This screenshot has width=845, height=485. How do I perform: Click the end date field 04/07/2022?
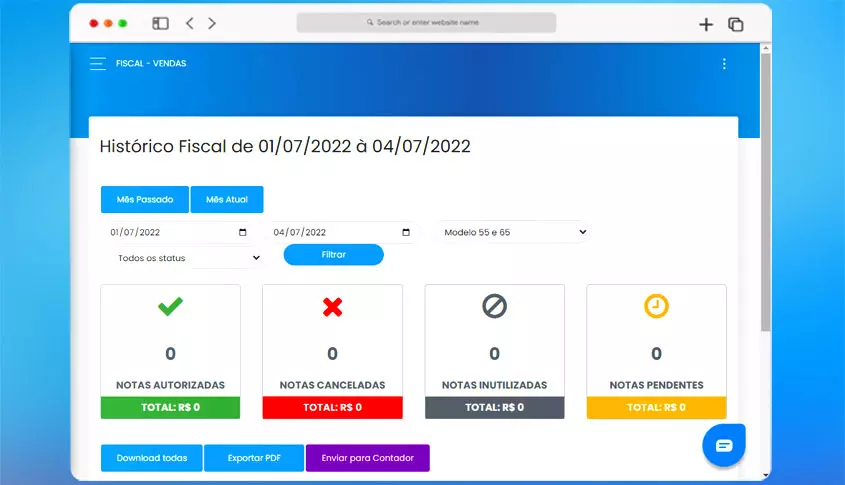342,232
